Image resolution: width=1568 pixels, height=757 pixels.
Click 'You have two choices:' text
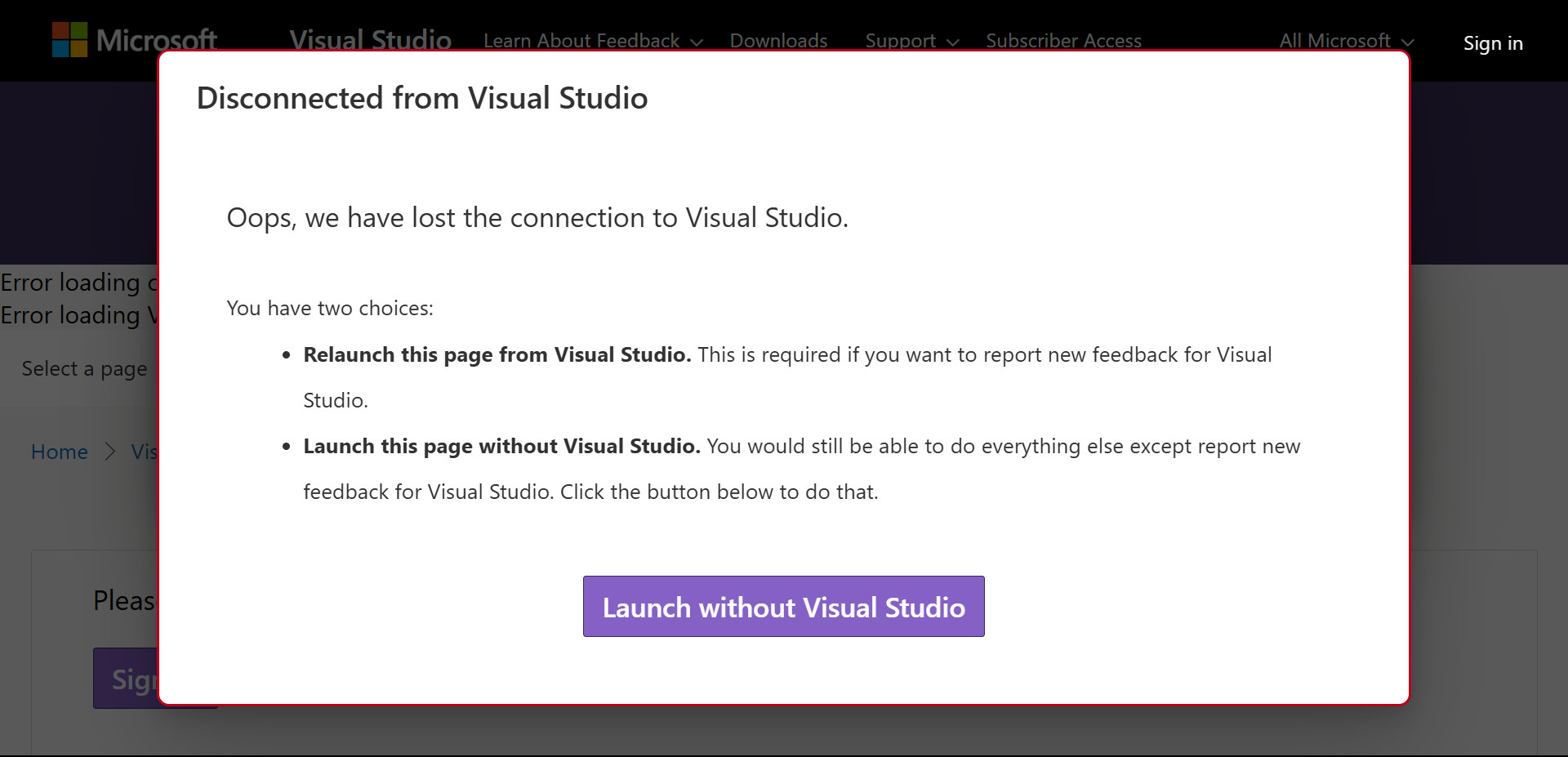pos(330,308)
